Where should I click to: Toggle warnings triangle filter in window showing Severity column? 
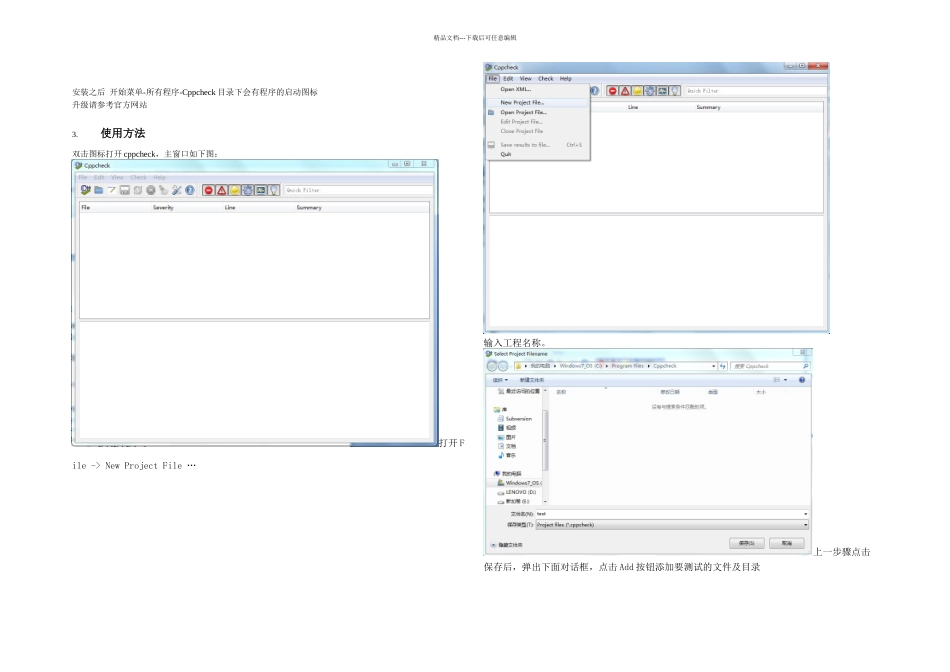tap(222, 190)
